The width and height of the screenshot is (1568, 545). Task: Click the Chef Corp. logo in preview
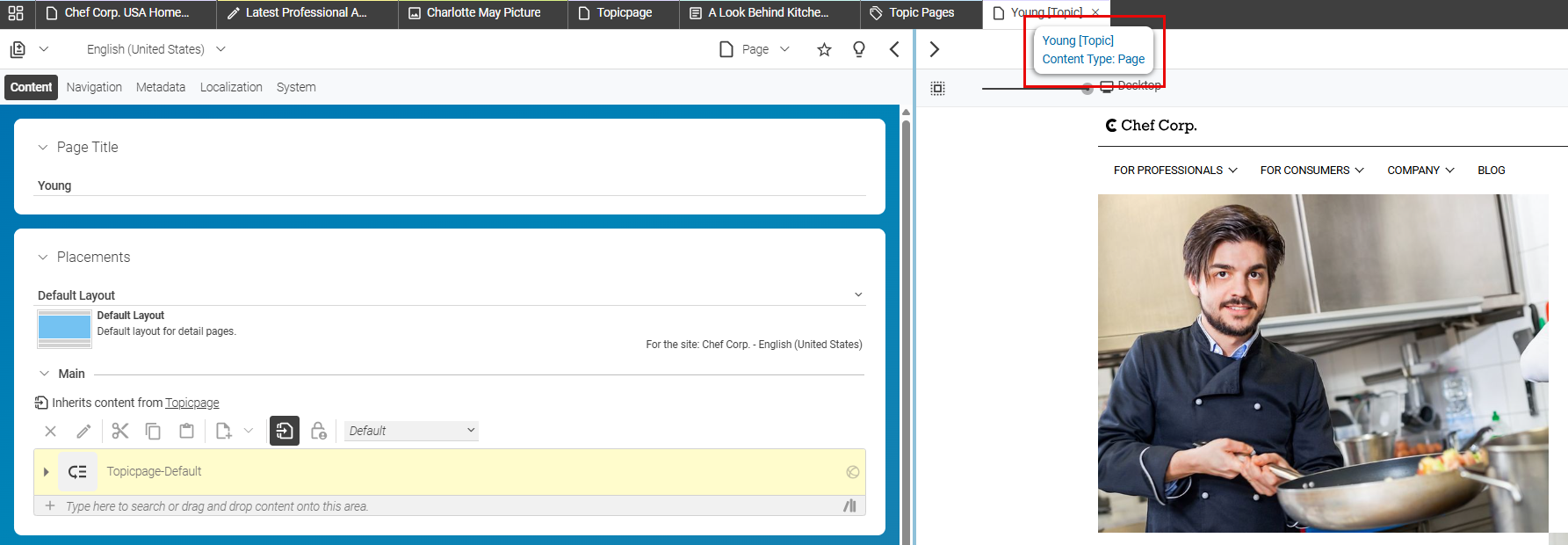pyautogui.click(x=1152, y=126)
